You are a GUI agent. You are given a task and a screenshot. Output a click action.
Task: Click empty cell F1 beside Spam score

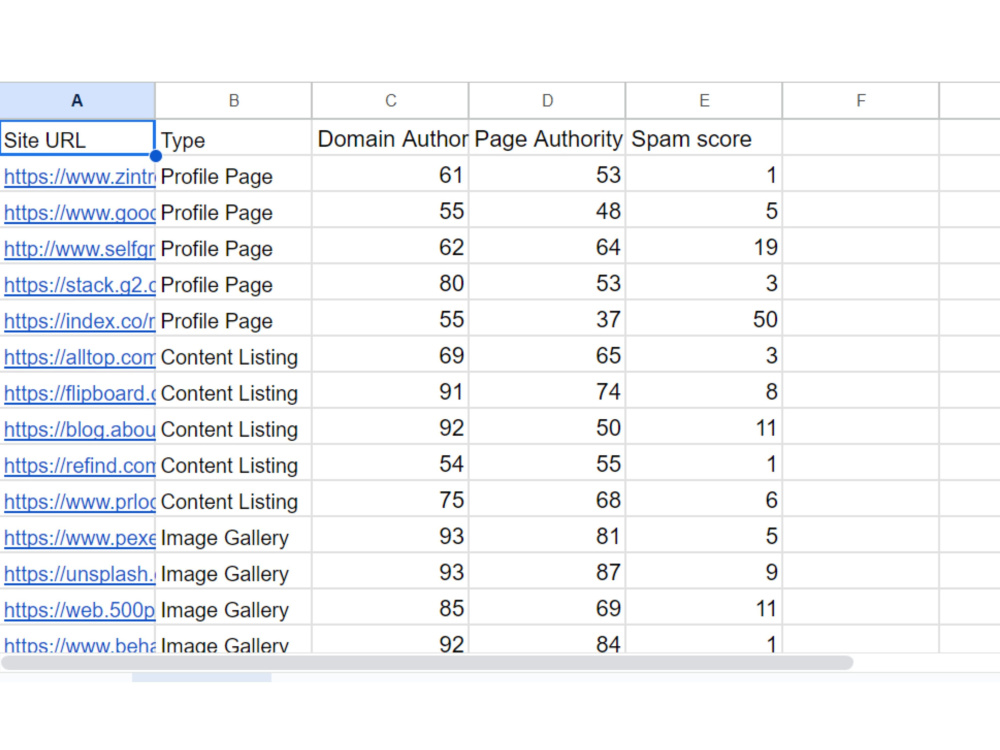pos(861,138)
